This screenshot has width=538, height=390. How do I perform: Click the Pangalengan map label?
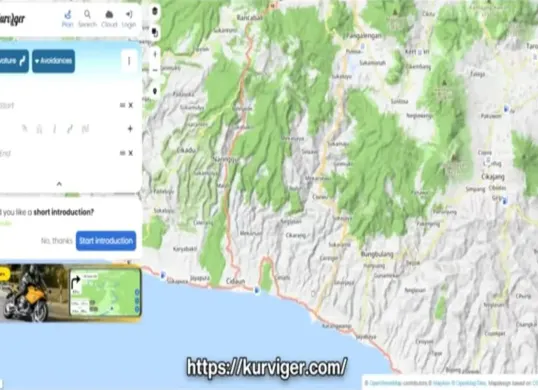(x=364, y=36)
